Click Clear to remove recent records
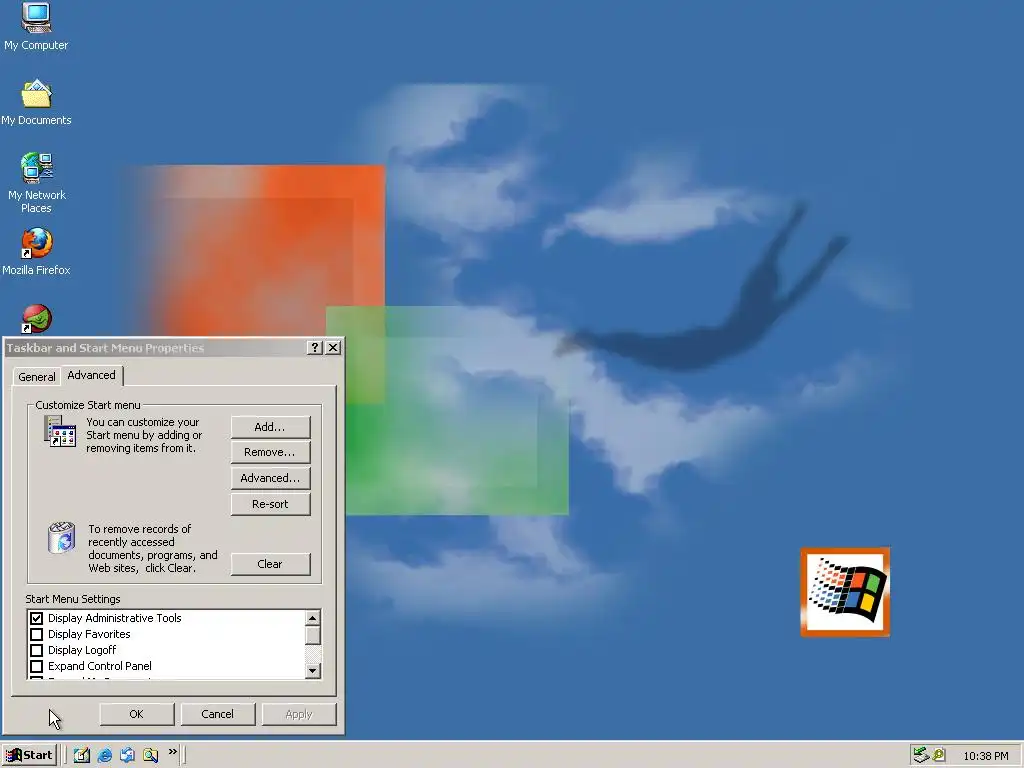 pyautogui.click(x=270, y=564)
